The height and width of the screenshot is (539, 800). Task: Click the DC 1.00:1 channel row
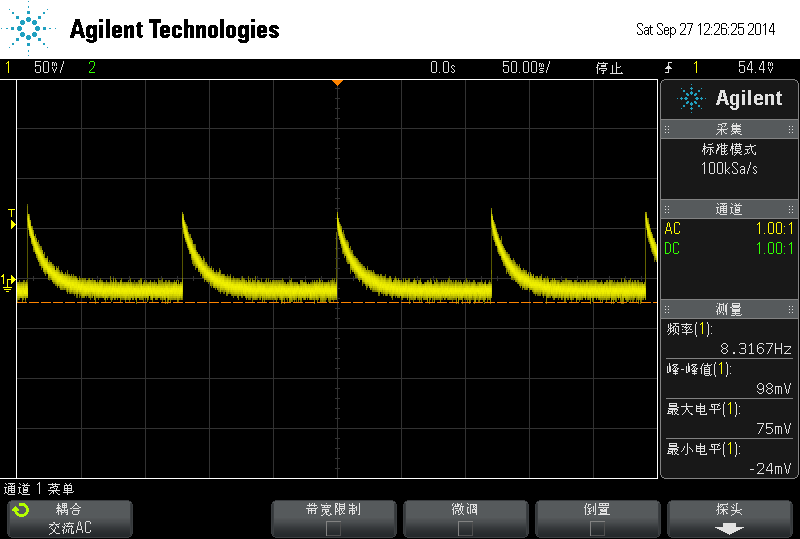[x=729, y=249]
